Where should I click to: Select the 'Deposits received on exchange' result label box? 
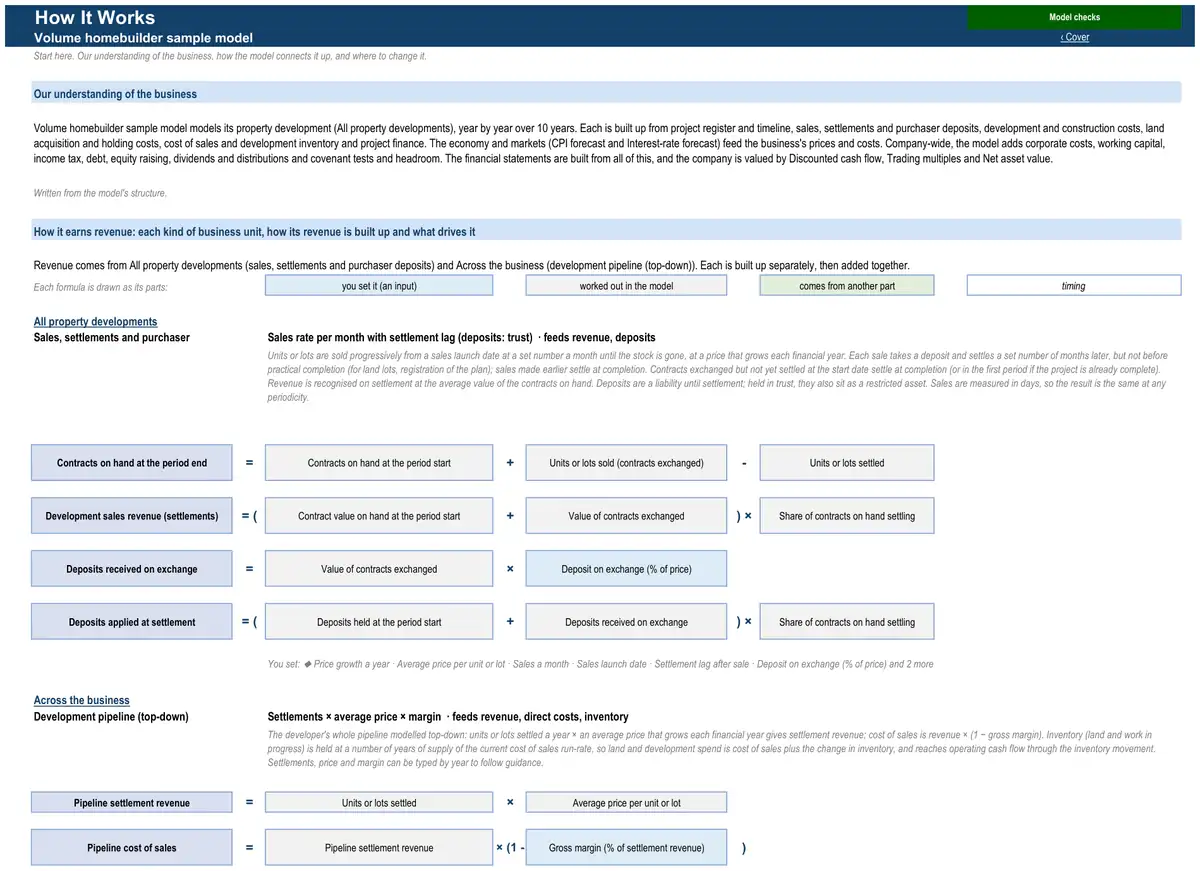coord(132,569)
